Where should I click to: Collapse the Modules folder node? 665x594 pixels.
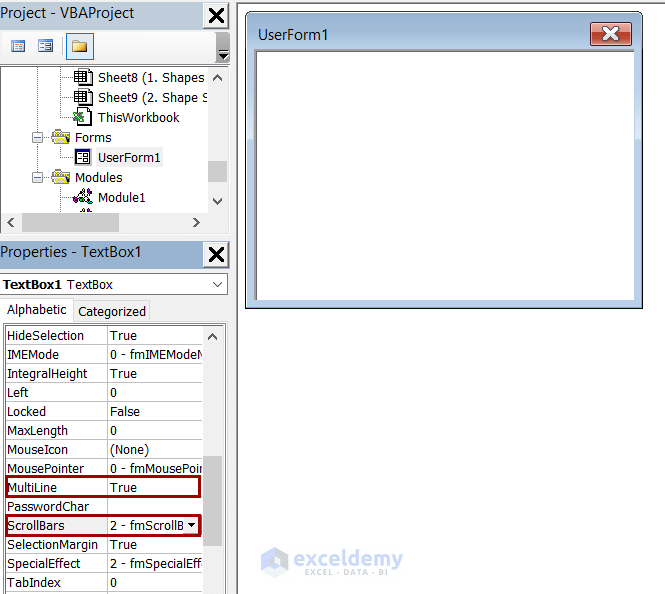coord(37,177)
